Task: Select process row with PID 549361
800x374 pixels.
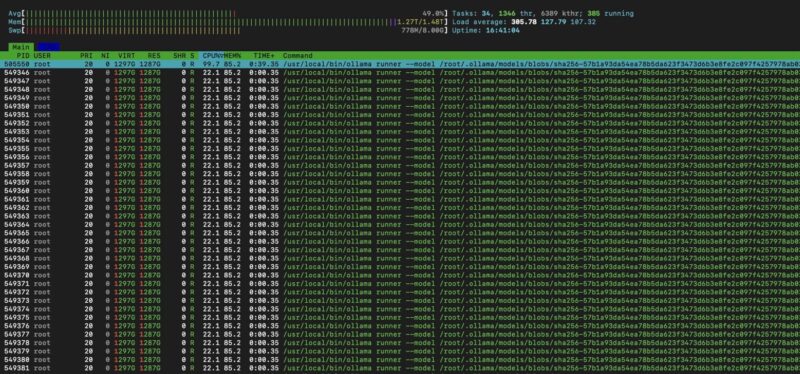Action: click(x=400, y=199)
